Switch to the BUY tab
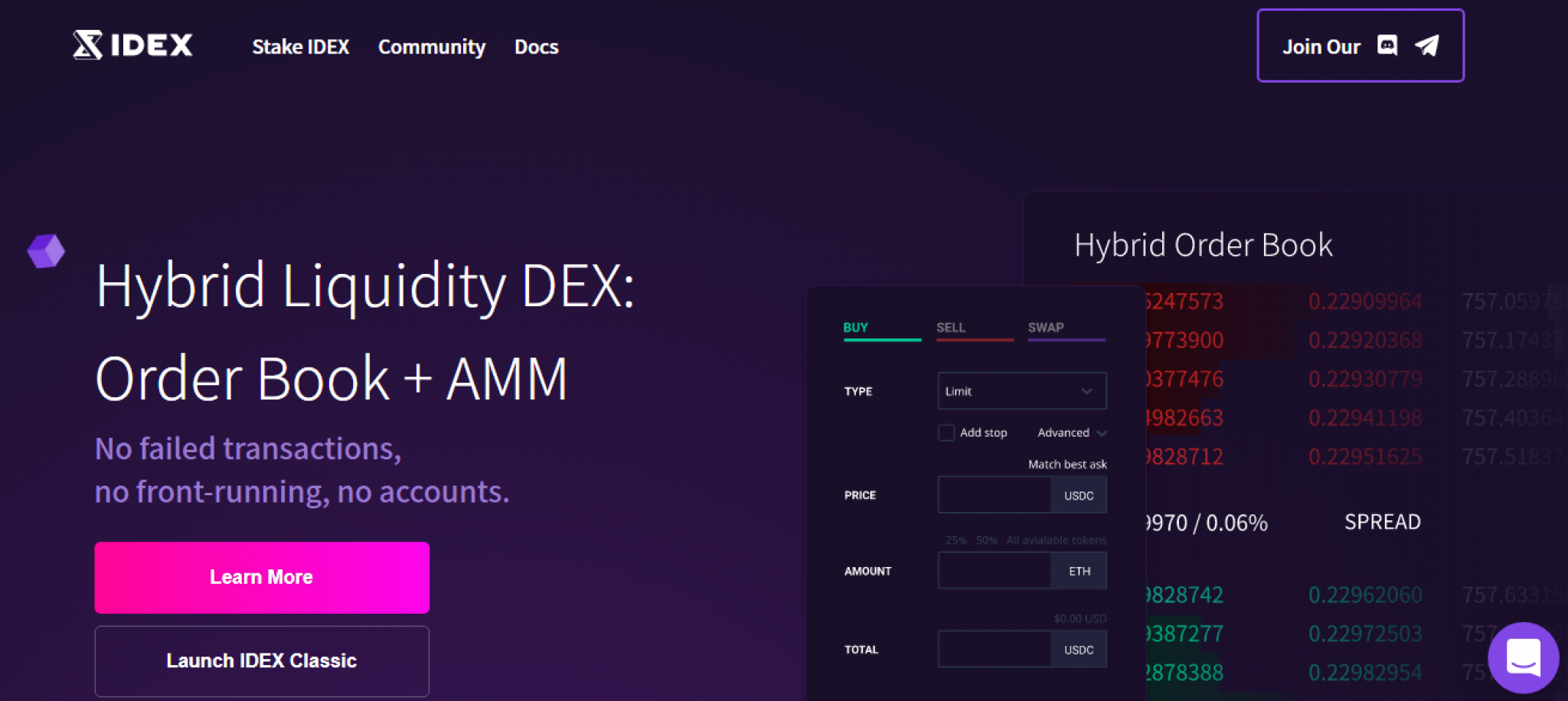This screenshot has height=701, width=1568. [855, 328]
